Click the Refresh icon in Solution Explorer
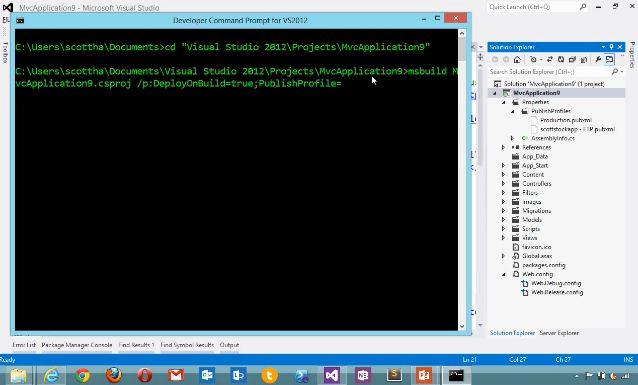The image size is (638, 385). tap(561, 59)
